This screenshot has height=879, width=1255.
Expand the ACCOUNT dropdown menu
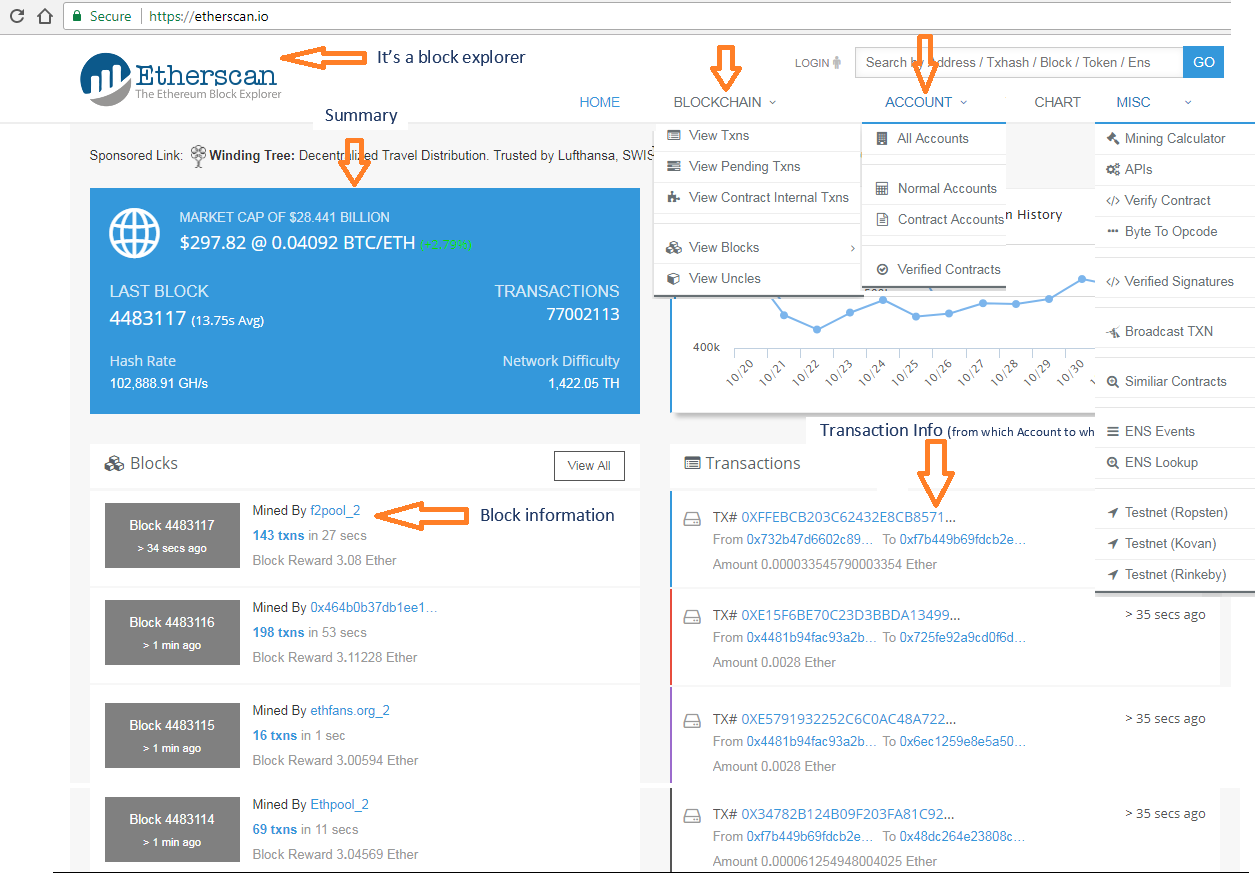926,102
